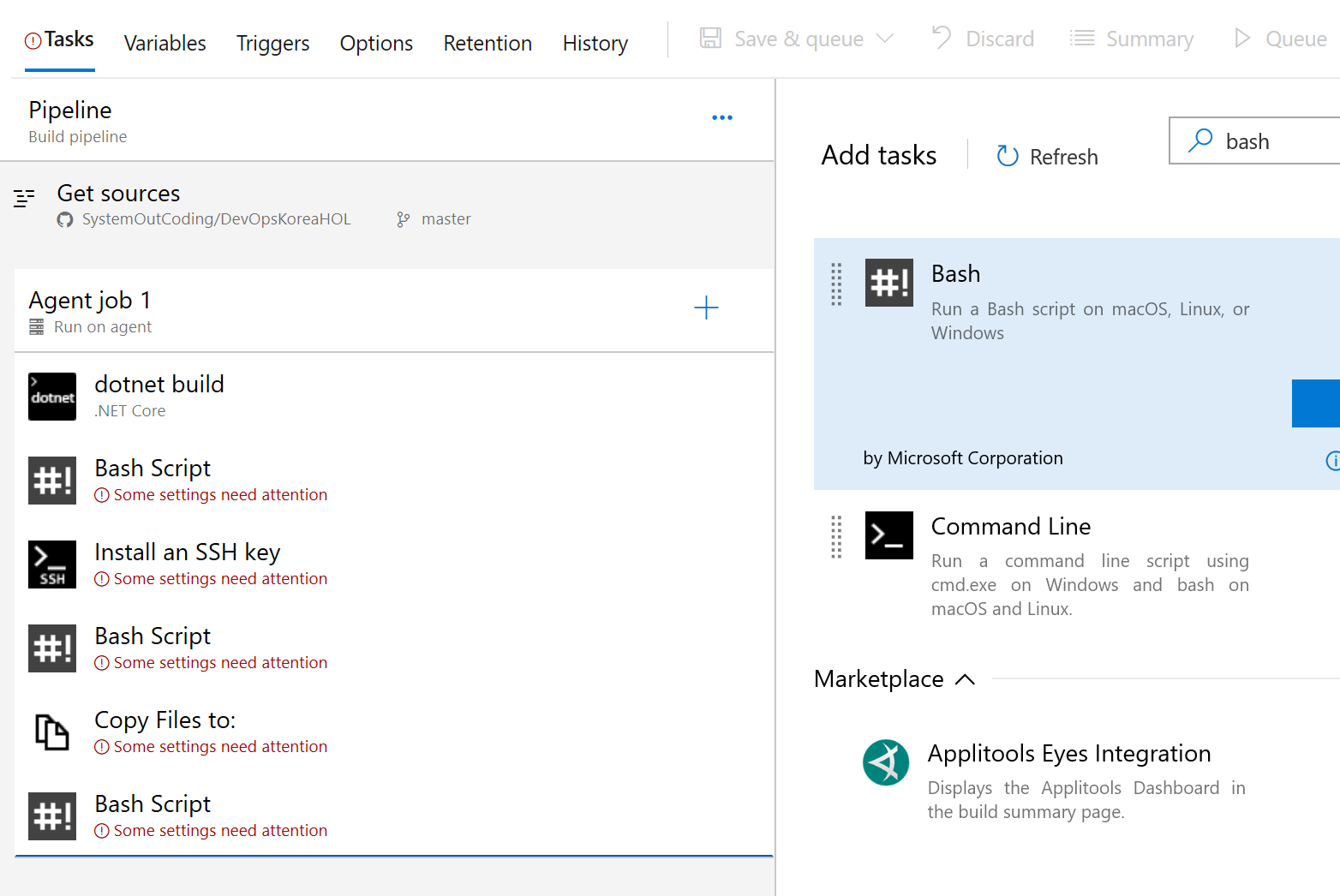Image resolution: width=1340 pixels, height=896 pixels.
Task: Click the Copy Files task icon
Action: 51,732
